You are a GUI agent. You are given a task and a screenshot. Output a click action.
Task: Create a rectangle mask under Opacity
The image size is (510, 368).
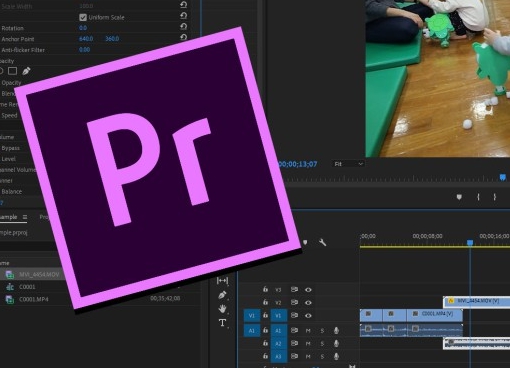pyautogui.click(x=13, y=71)
